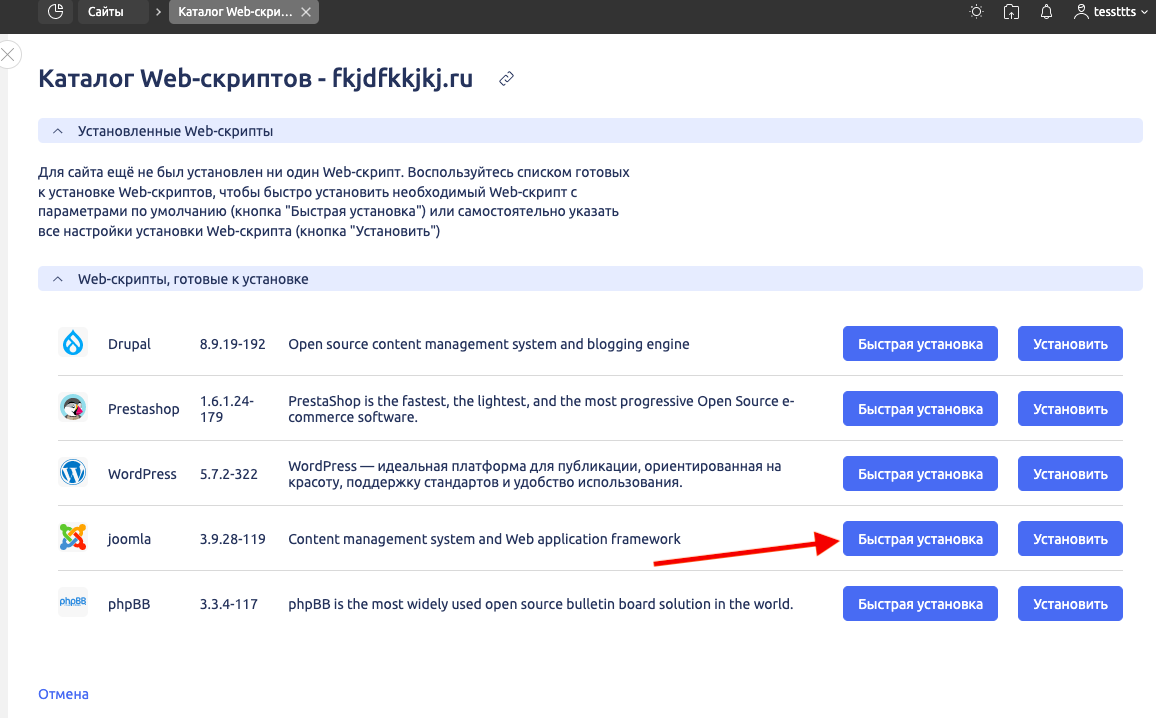
Task: Open the tessttts user dropdown menu
Action: pyautogui.click(x=1112, y=12)
